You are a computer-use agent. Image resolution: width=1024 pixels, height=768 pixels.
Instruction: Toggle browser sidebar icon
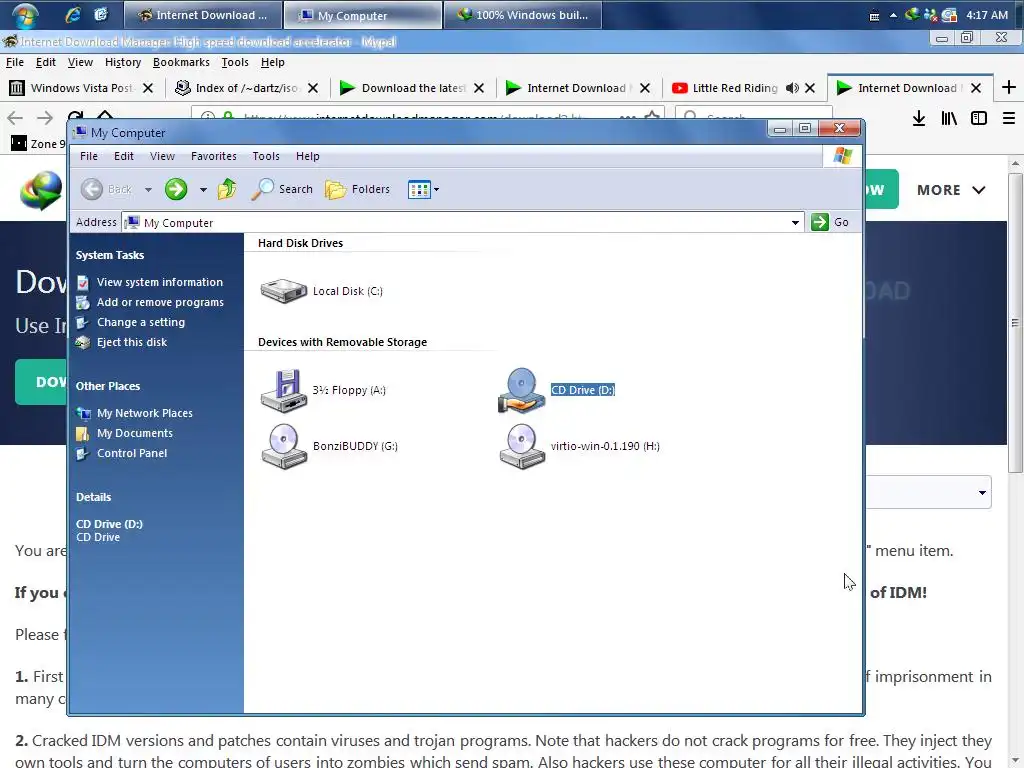[x=978, y=118]
